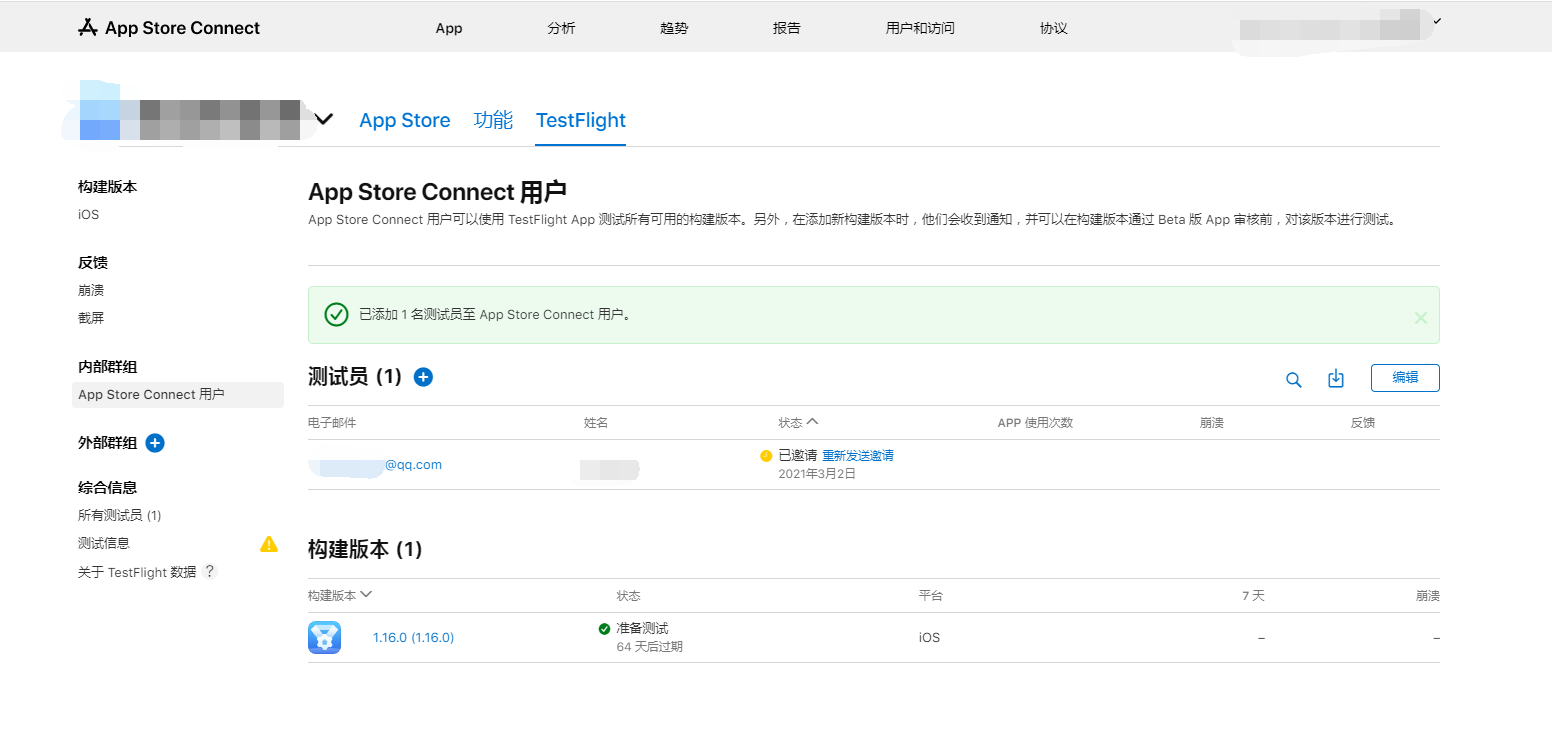The image size is (1552, 750).
Task: Expand the app selector chevron near app name
Action: pyautogui.click(x=323, y=117)
